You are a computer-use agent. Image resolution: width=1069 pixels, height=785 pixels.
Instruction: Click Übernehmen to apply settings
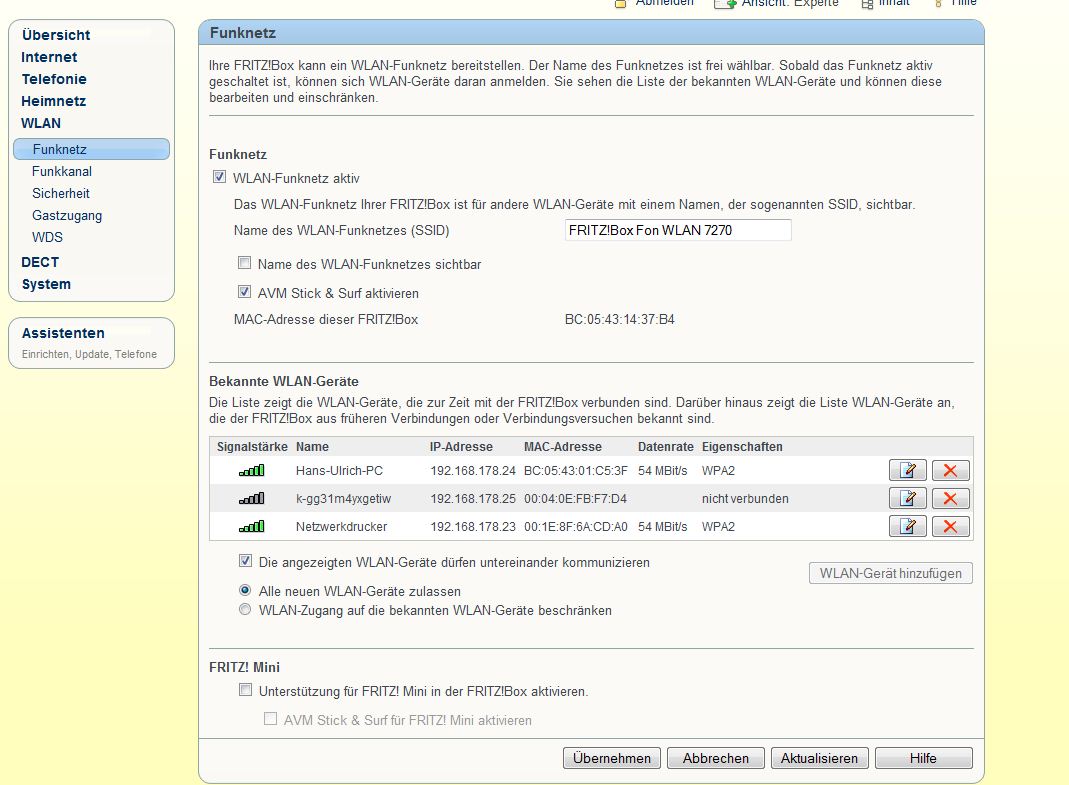(x=612, y=758)
